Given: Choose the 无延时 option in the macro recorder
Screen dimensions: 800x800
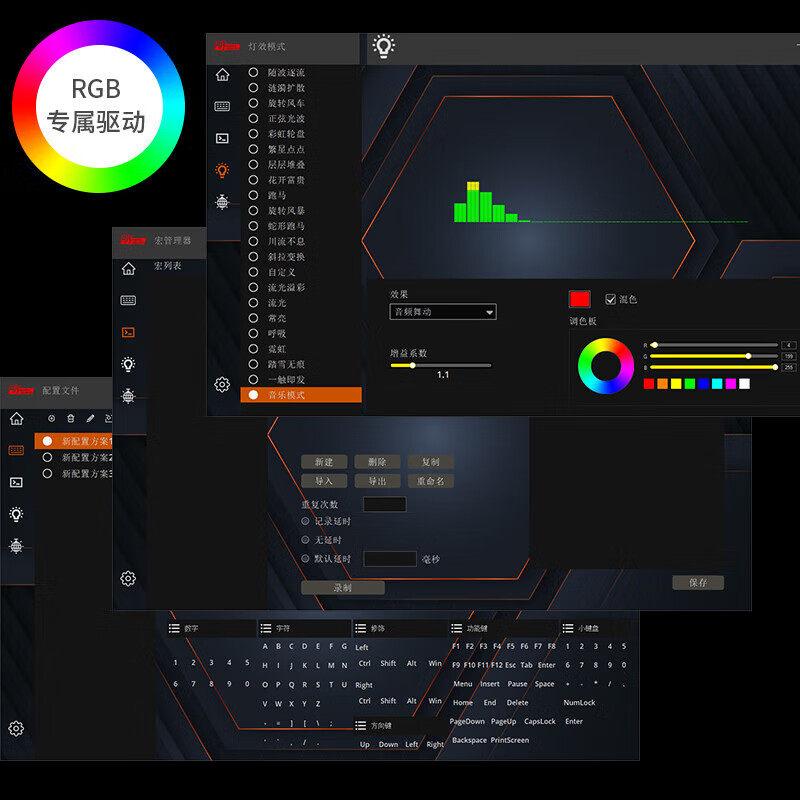Looking at the screenshot, I should point(304,538).
